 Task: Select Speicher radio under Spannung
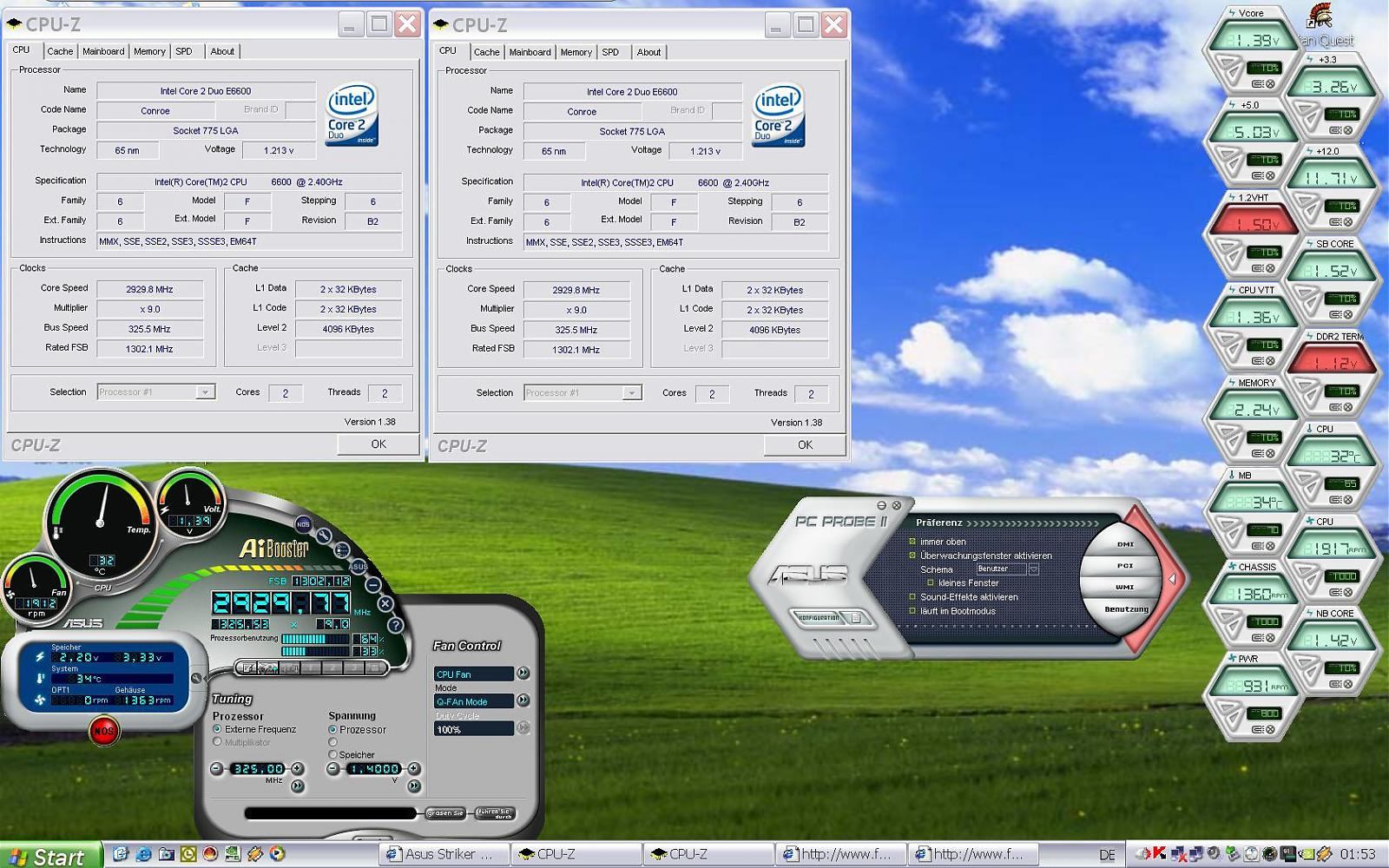coord(332,754)
